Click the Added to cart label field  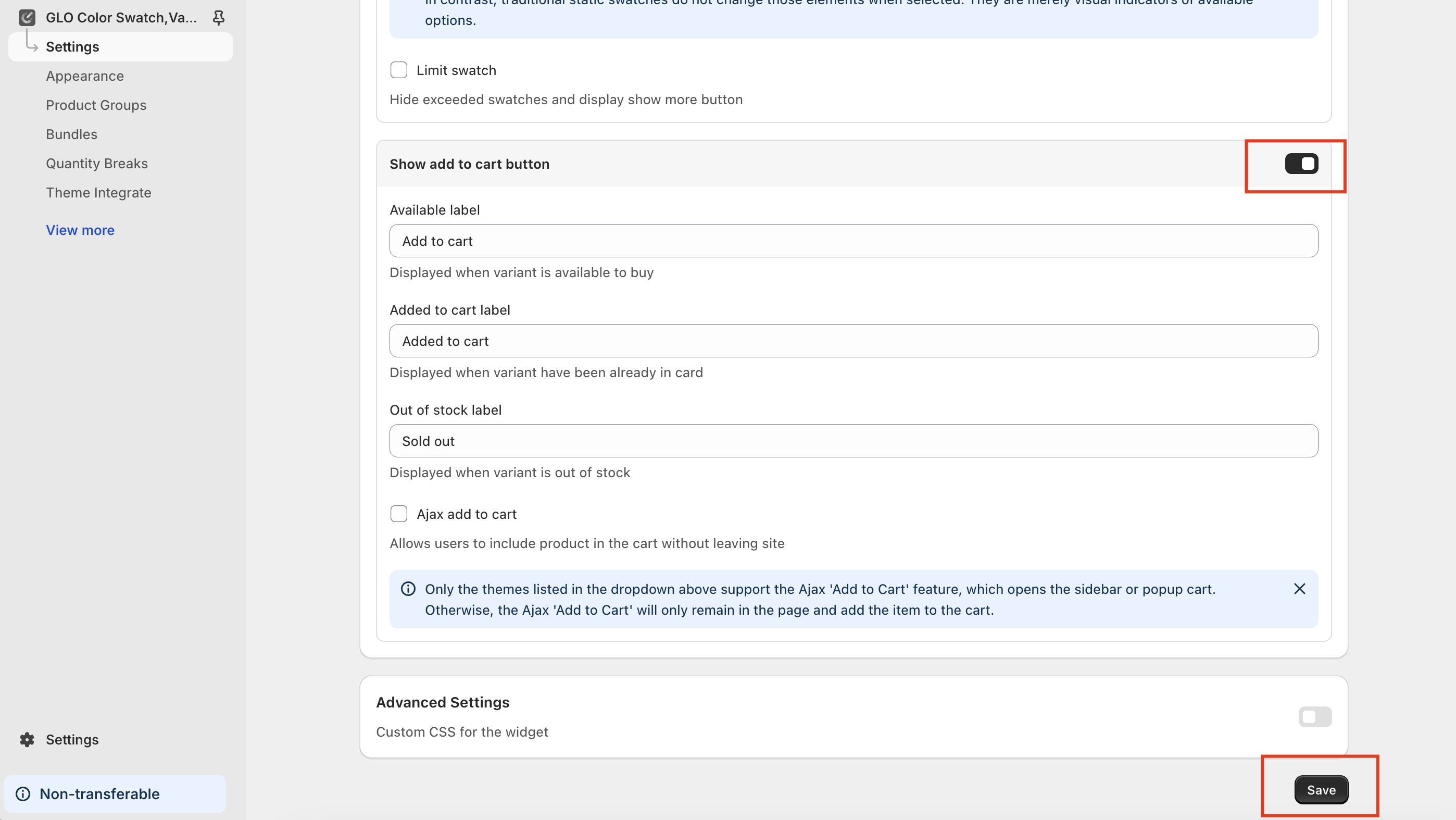pos(853,341)
